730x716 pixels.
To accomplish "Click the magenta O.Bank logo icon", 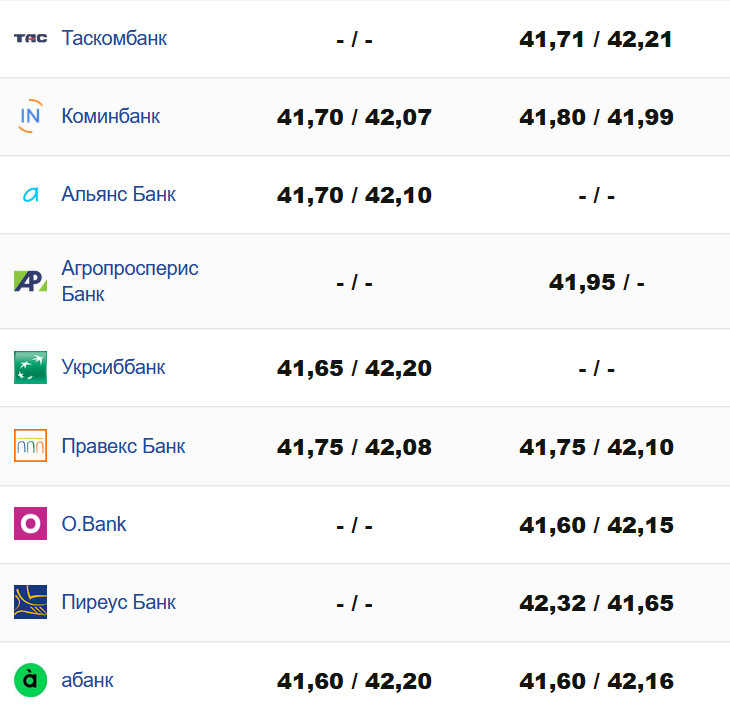I will click(x=30, y=524).
